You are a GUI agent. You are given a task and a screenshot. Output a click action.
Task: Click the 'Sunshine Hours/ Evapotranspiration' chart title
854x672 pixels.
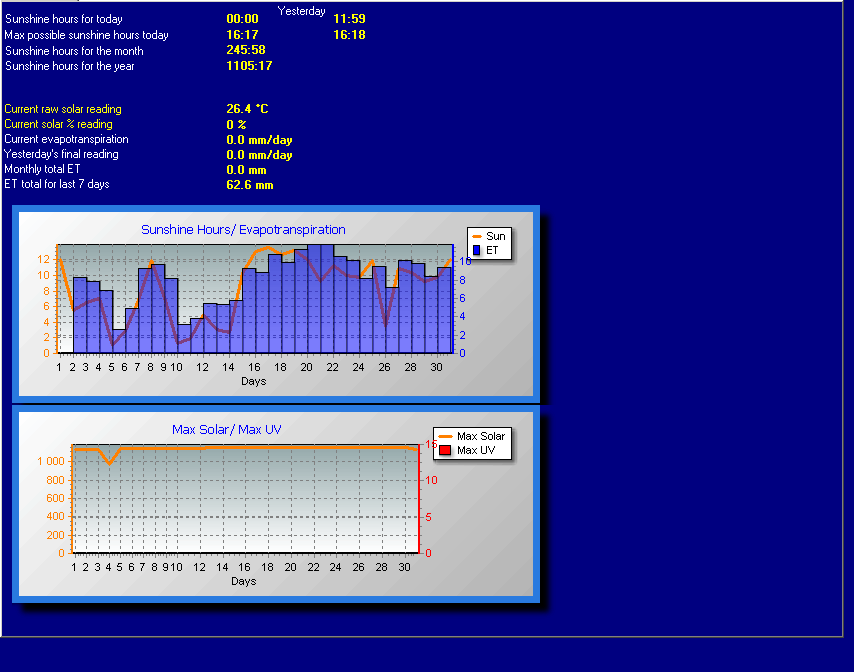click(x=243, y=230)
